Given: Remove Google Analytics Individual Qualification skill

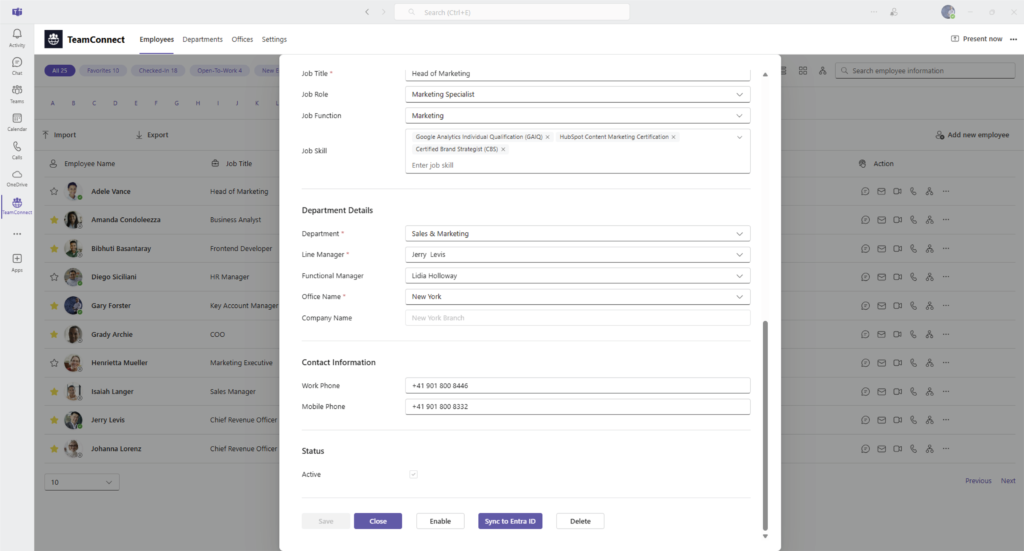Looking at the screenshot, I should (547, 137).
